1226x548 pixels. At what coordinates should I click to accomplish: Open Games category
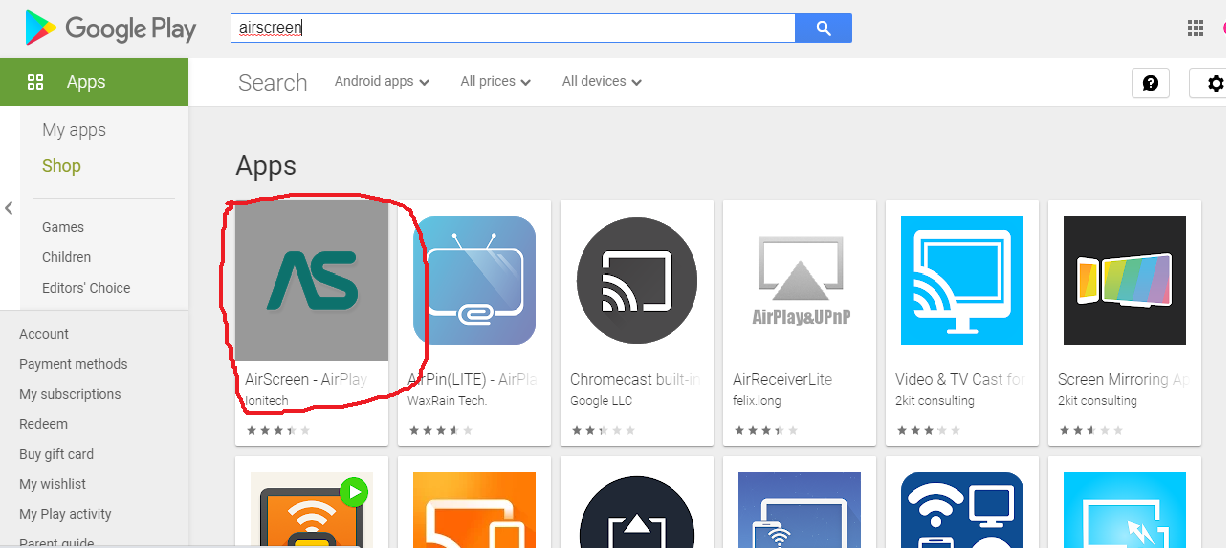(63, 227)
